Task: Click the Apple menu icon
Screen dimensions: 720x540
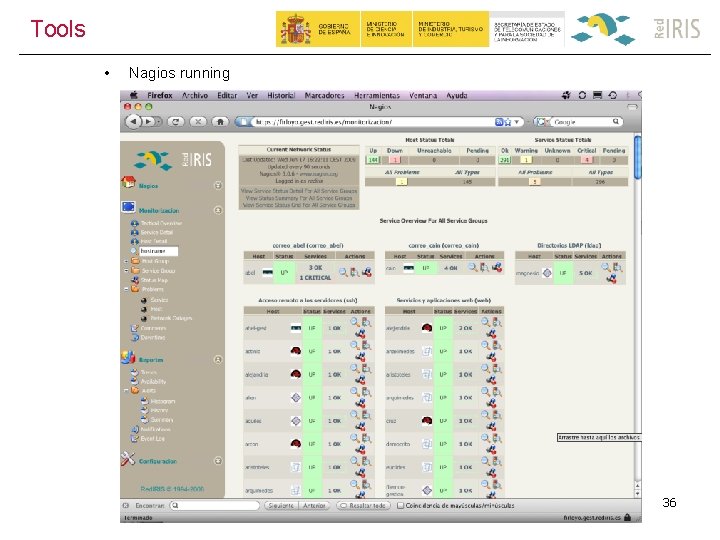Action: 134,95
